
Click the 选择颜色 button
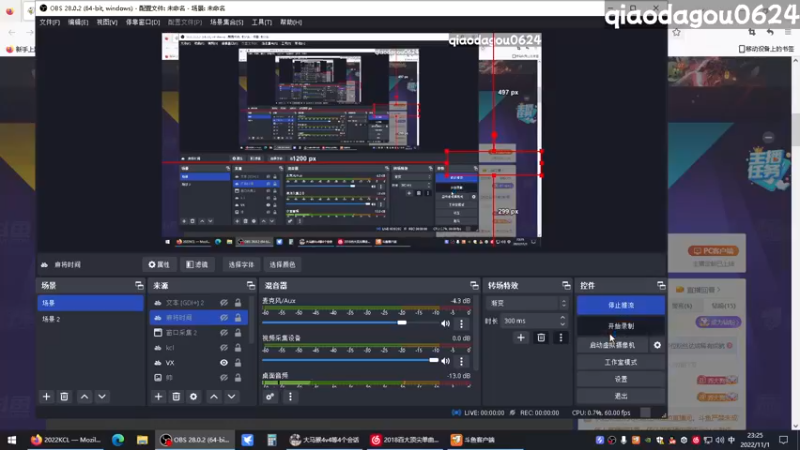pyautogui.click(x=282, y=264)
